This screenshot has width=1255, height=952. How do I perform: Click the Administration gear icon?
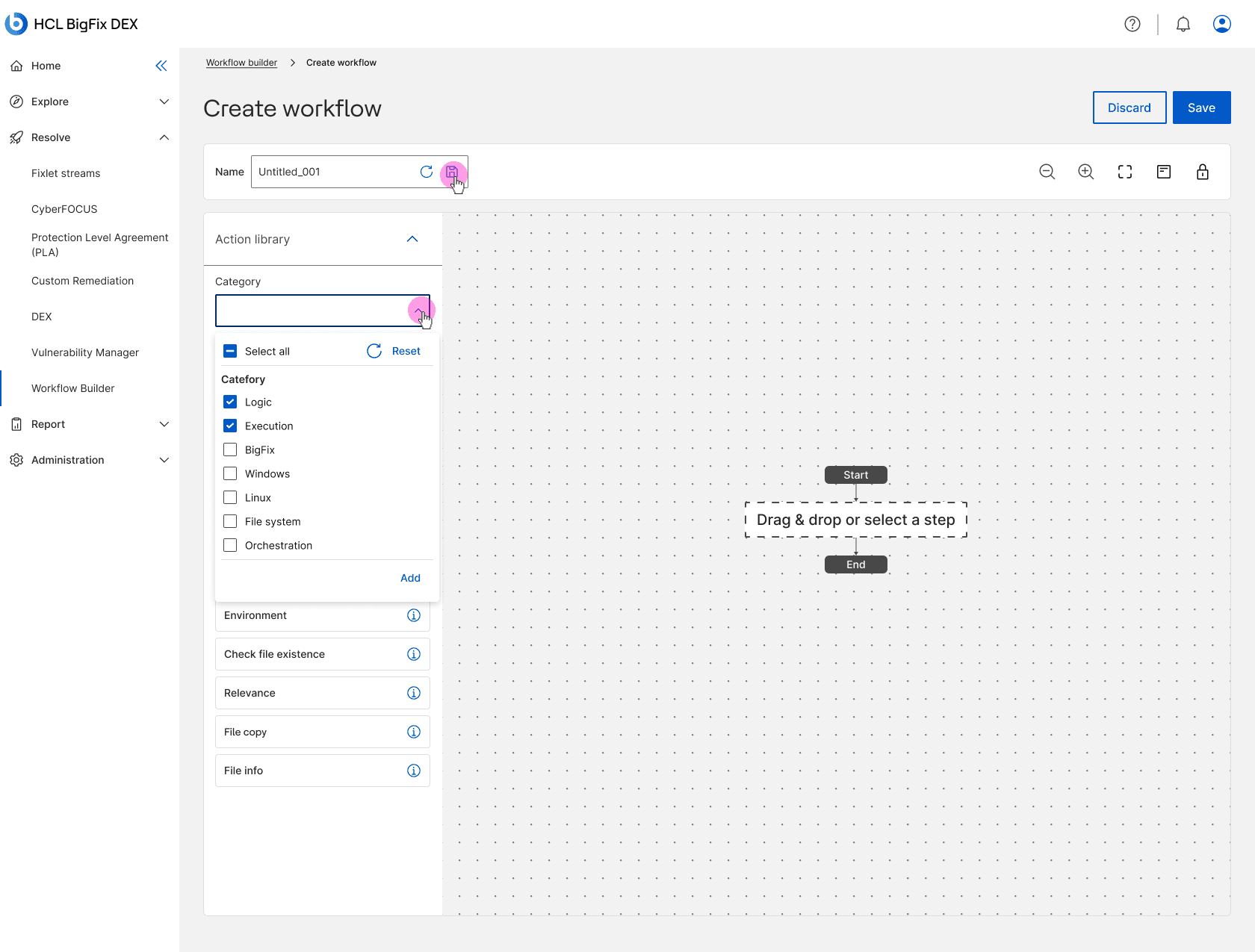16,460
